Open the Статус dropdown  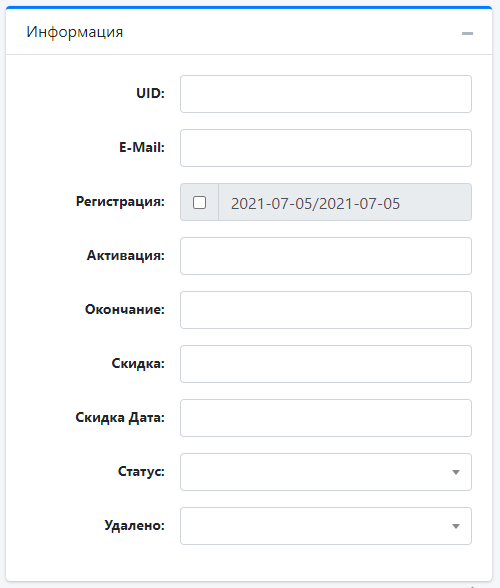click(326, 472)
